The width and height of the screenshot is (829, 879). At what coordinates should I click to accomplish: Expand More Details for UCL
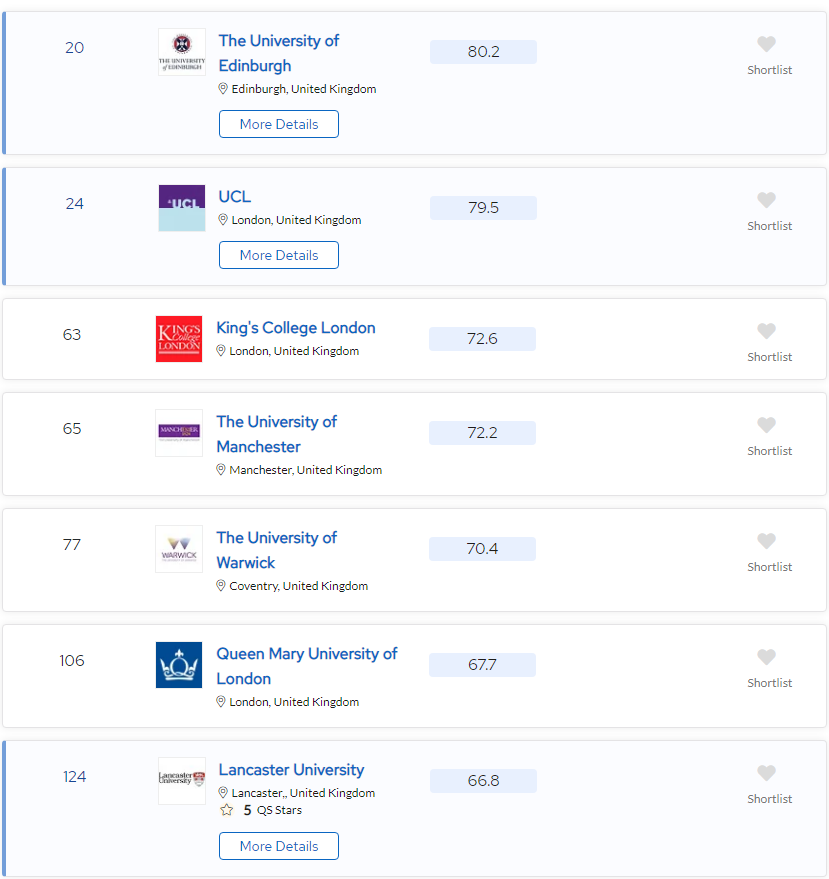click(x=279, y=255)
